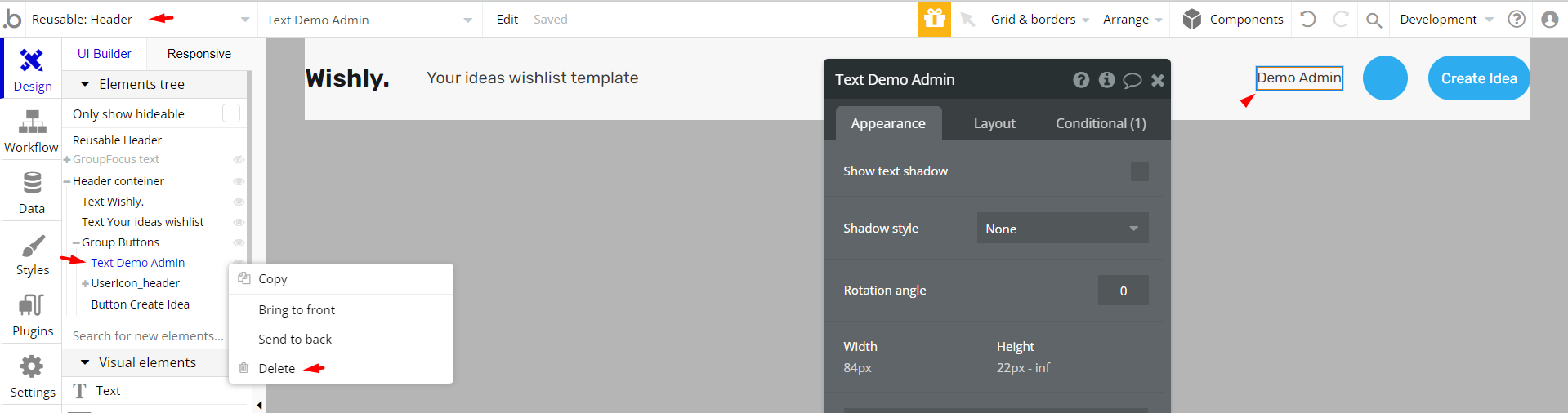Image resolution: width=1568 pixels, height=413 pixels.
Task: Open the search magnifier icon
Action: tap(1374, 20)
